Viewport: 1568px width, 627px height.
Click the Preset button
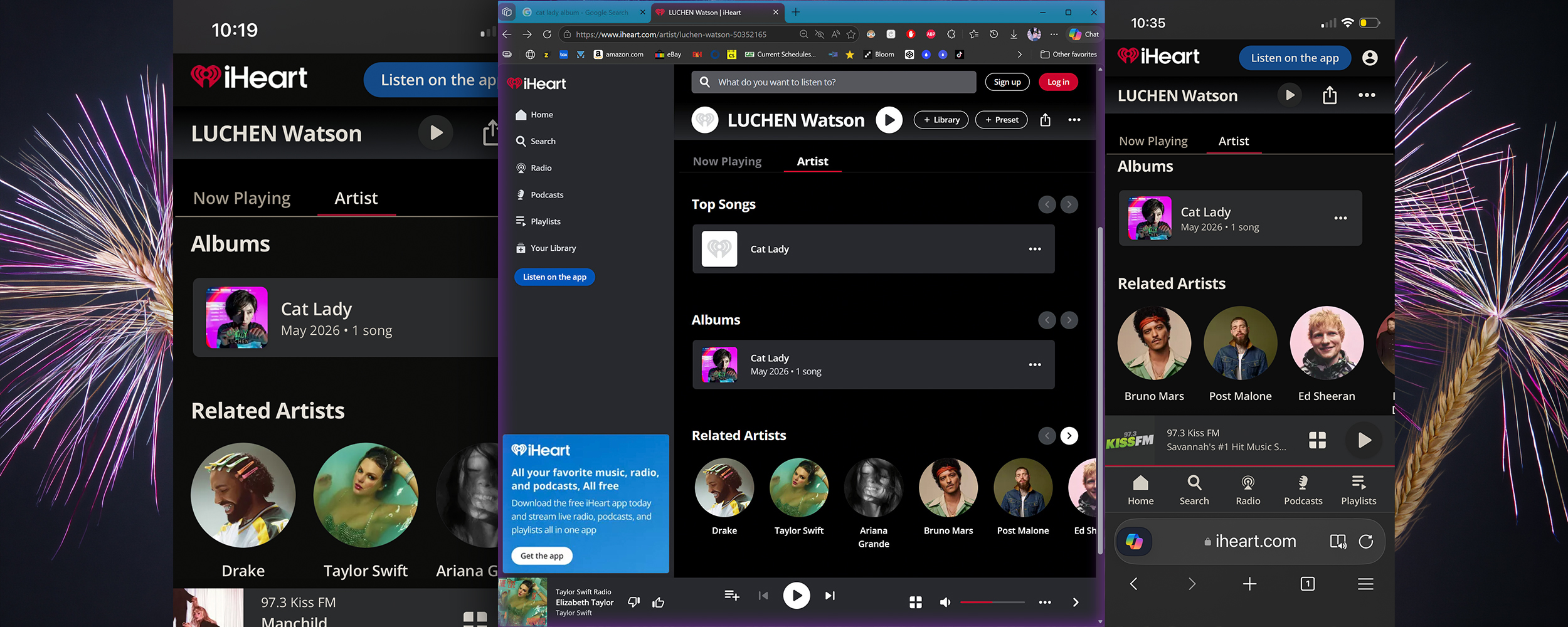(x=1001, y=120)
